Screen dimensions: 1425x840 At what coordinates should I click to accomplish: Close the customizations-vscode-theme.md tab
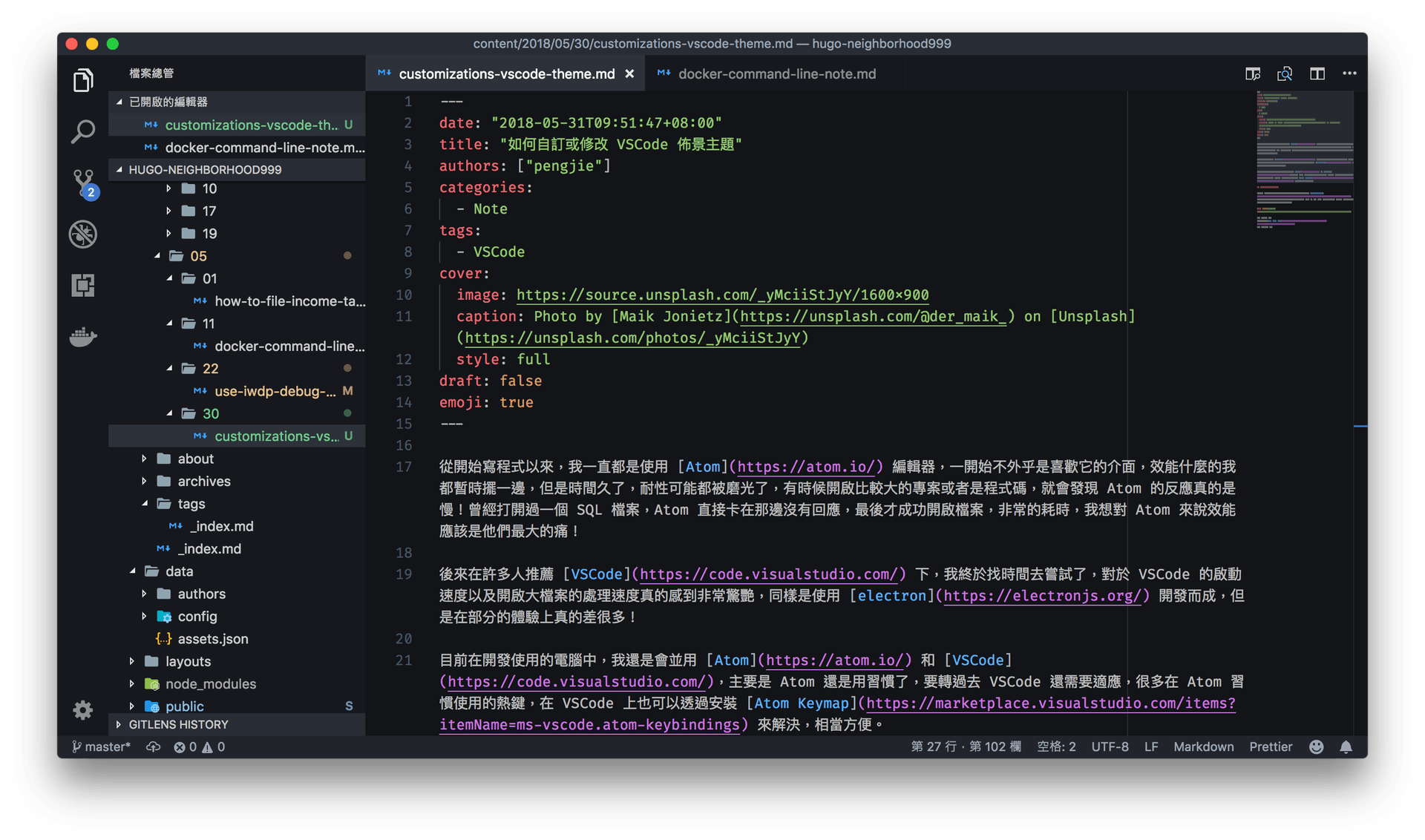tap(629, 74)
